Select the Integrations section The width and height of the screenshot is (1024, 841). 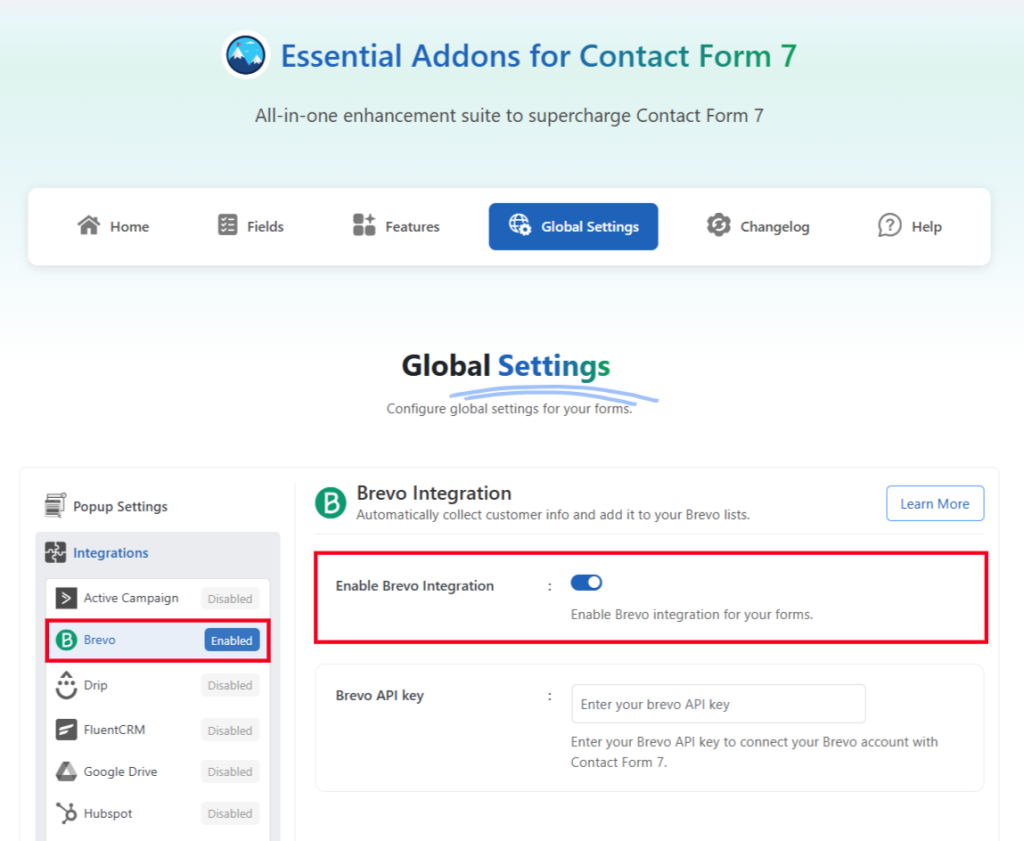click(x=157, y=553)
